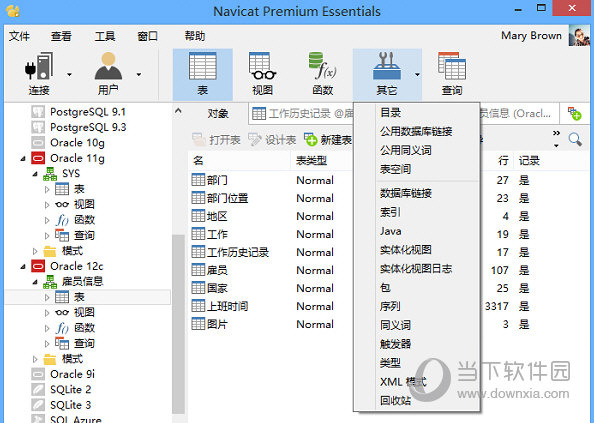
Task: Switch to the 工作历史记录 tab
Action: pos(301,114)
